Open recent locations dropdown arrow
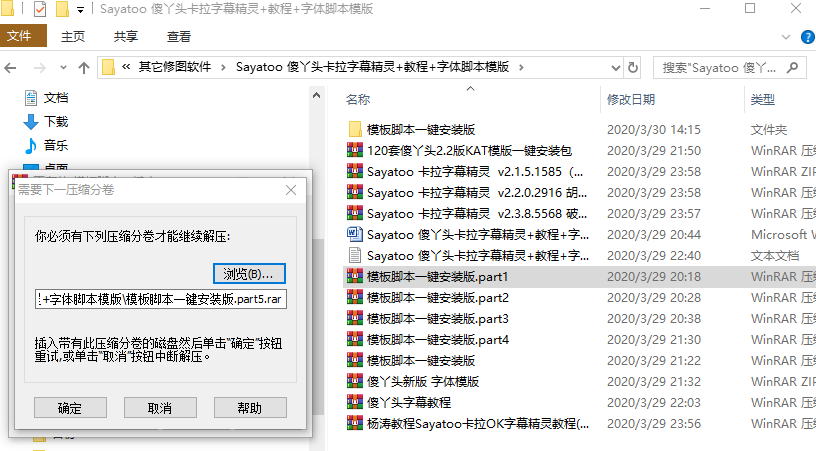The height and width of the screenshot is (451, 816). [63, 68]
